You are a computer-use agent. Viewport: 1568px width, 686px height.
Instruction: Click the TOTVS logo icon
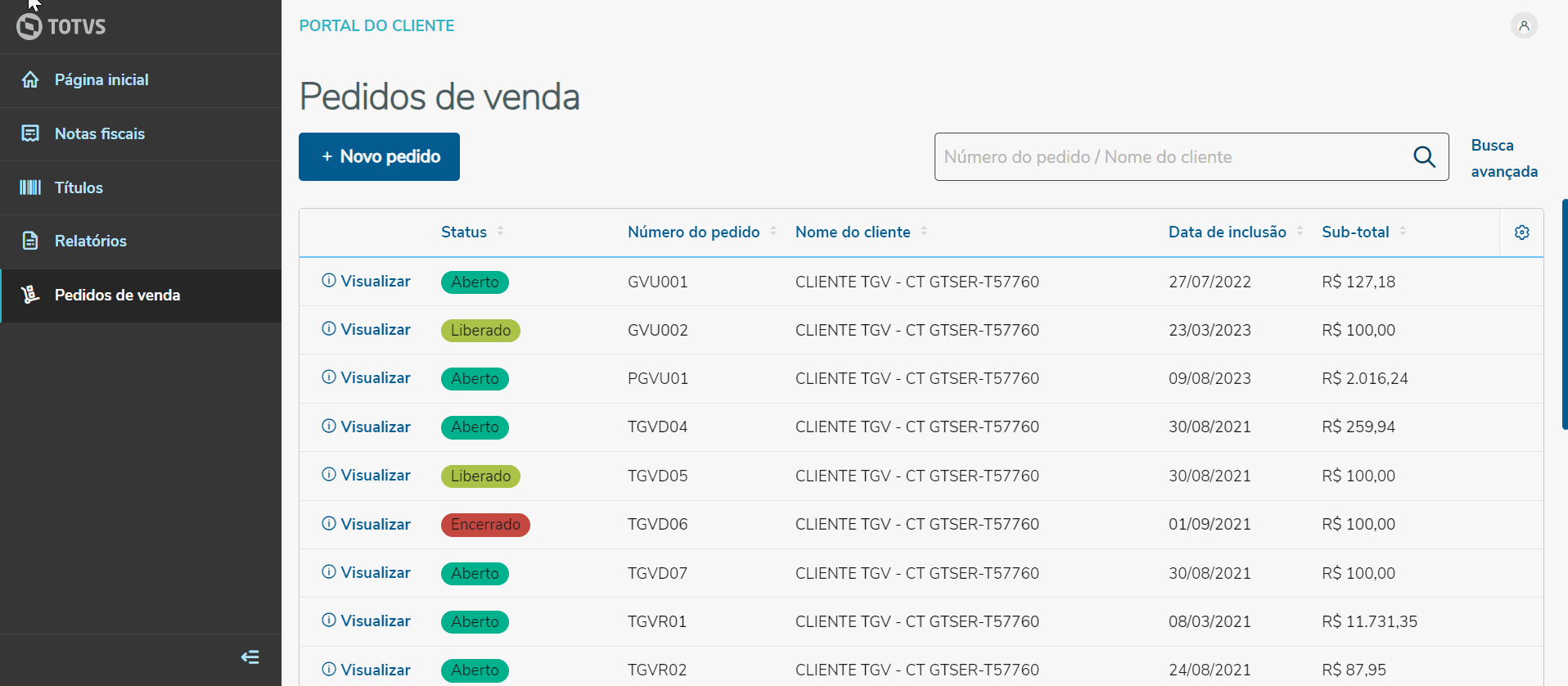pos(29,26)
